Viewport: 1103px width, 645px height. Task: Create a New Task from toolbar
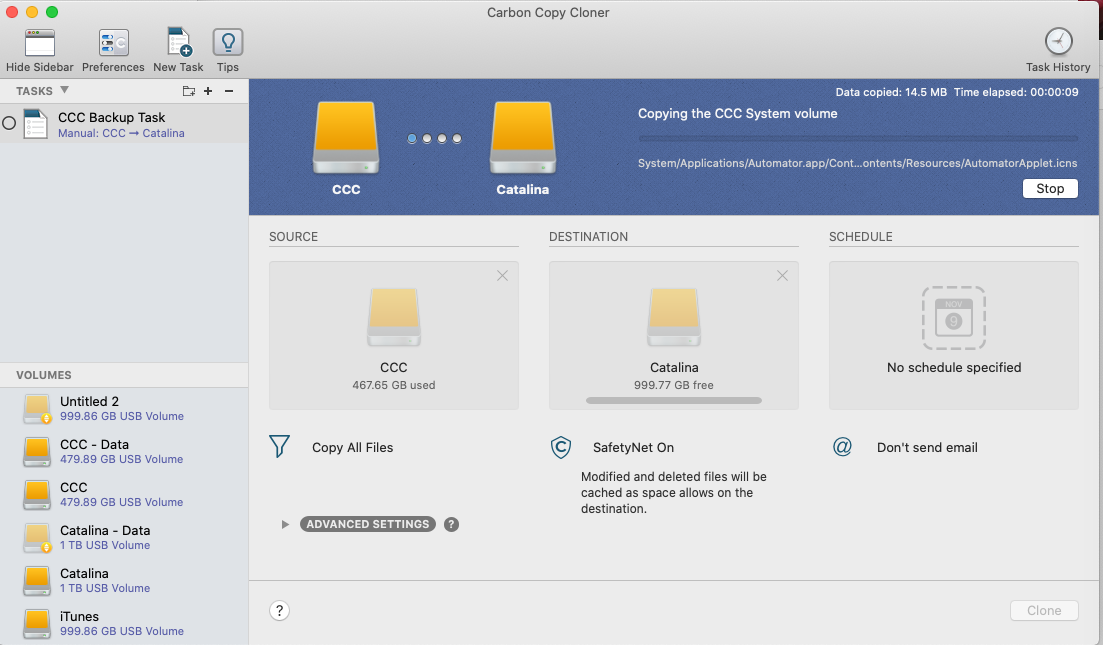(x=179, y=42)
